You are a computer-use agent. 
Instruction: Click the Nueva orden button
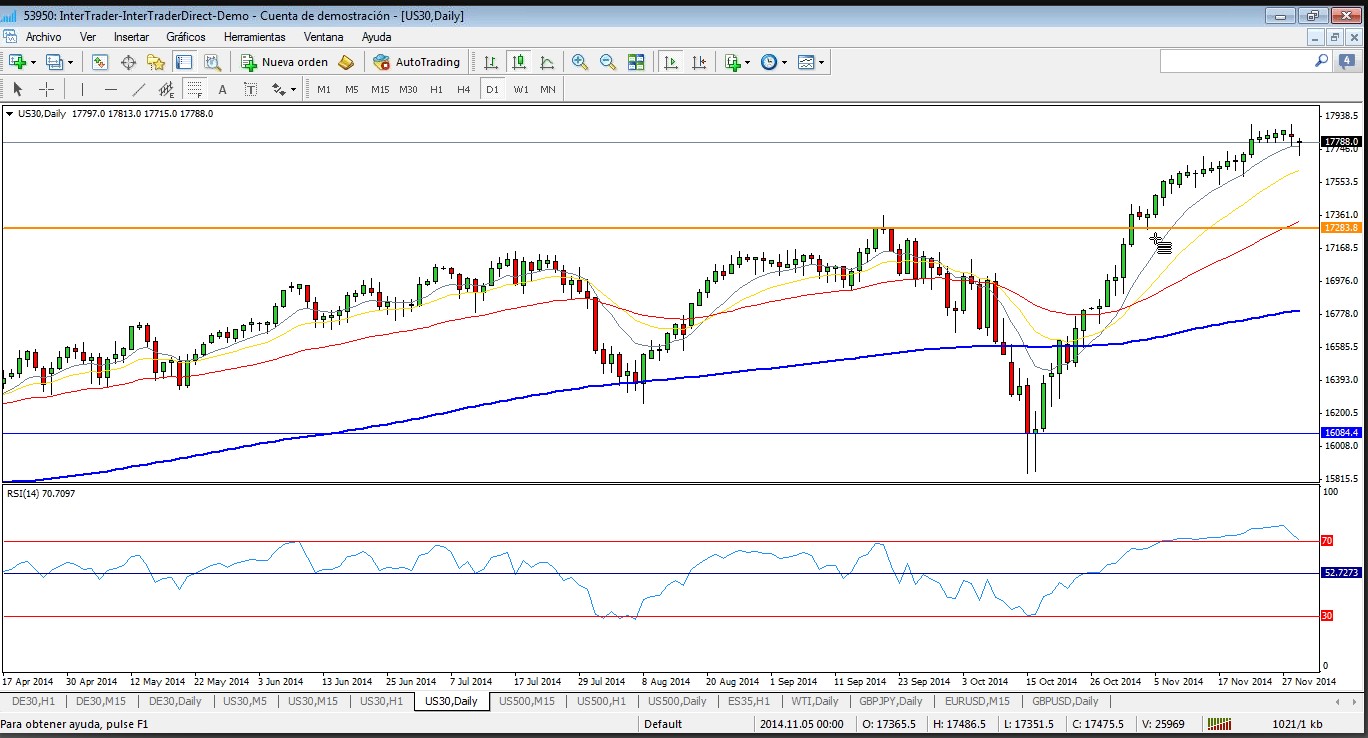point(285,62)
